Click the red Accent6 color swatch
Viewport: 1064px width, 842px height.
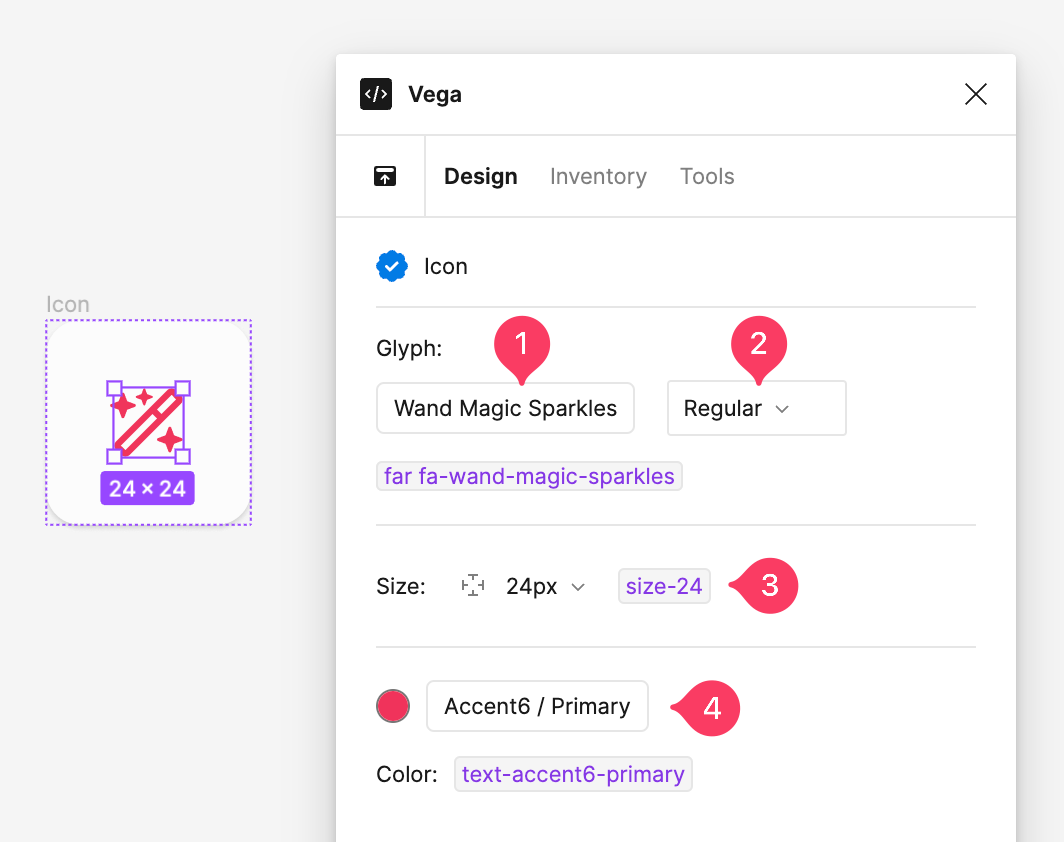[x=393, y=706]
